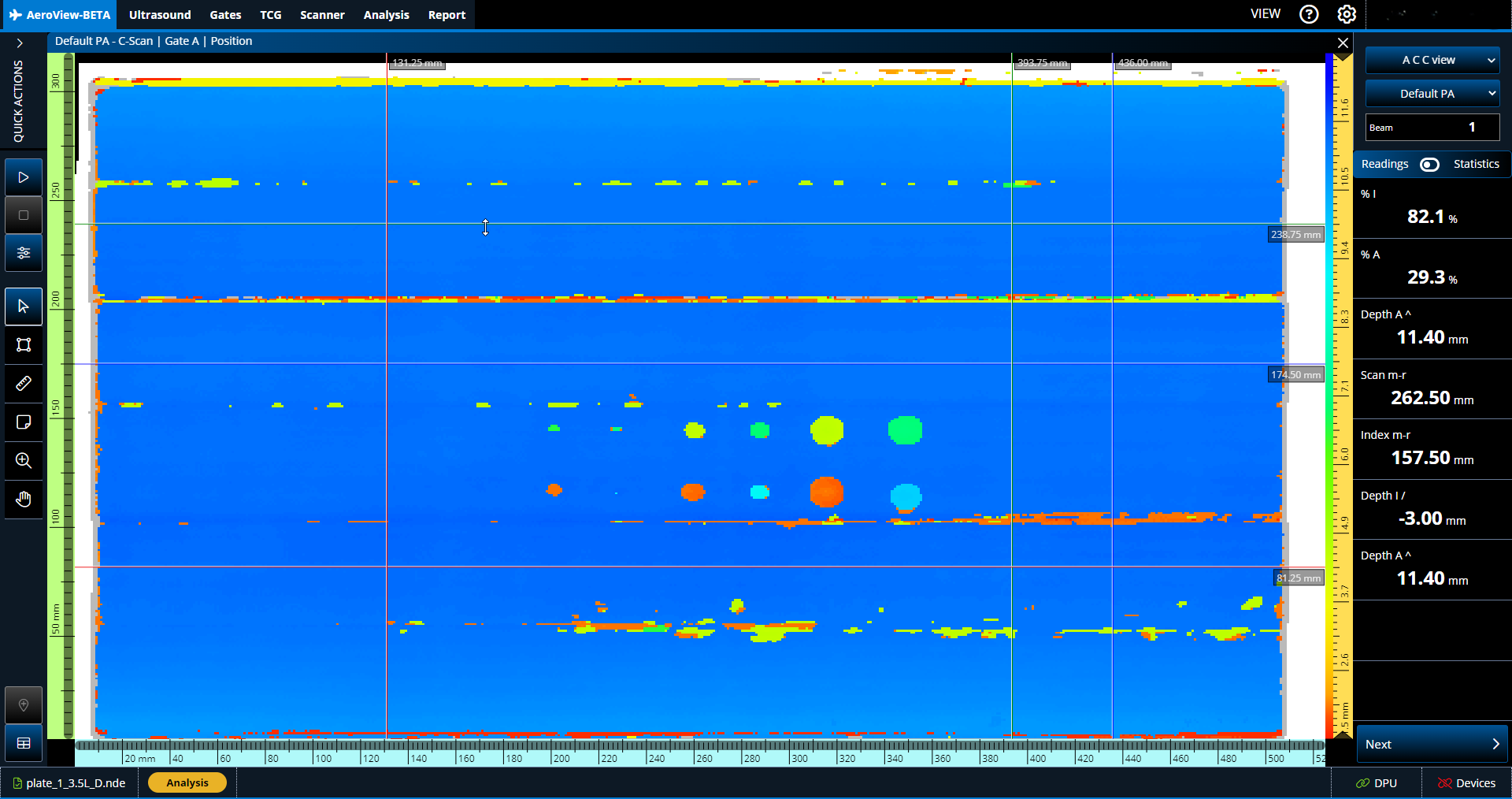Choose the ruler measurement tool
Screen dimensions: 1512x799
pos(24,384)
